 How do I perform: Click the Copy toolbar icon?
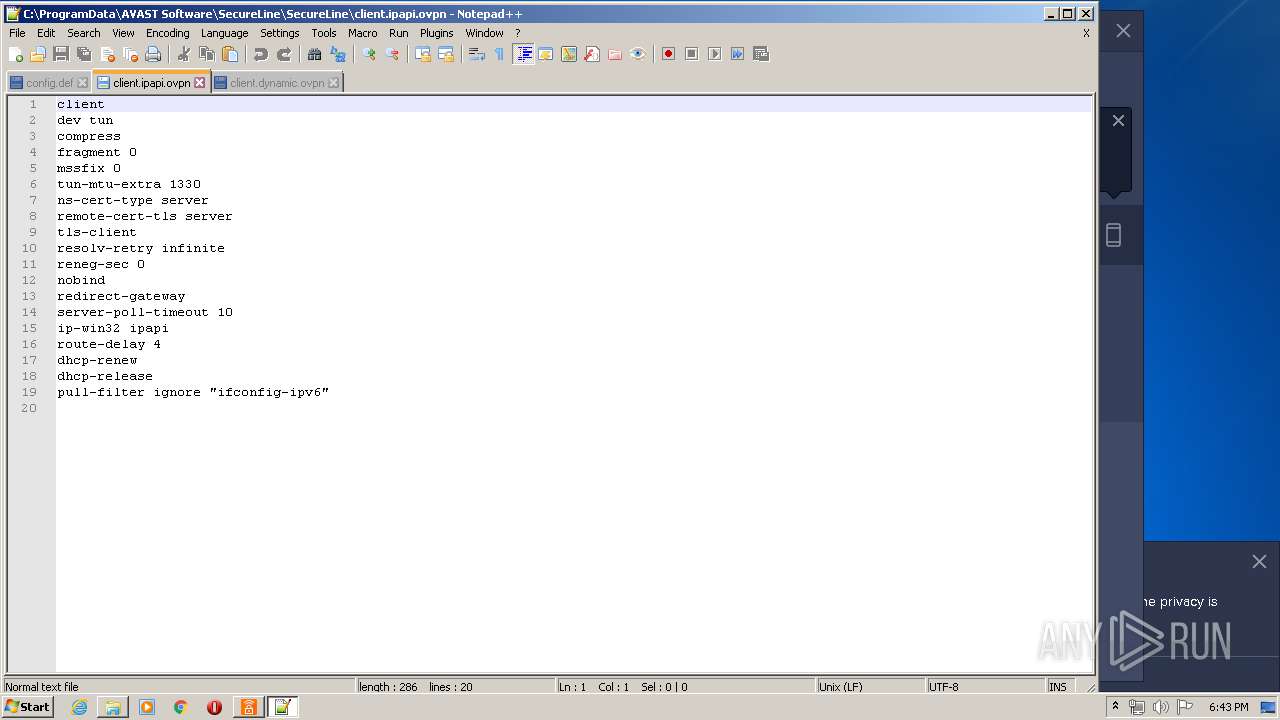click(x=207, y=54)
